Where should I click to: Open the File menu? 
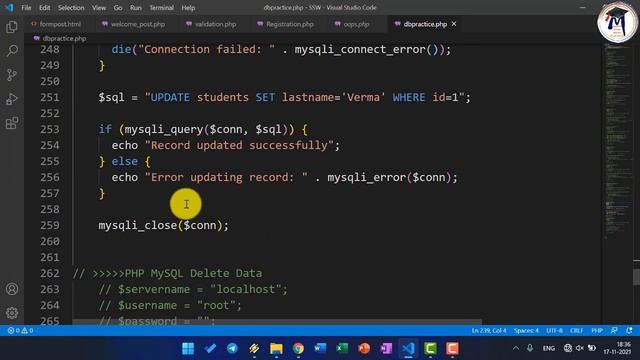click(x=26, y=7)
